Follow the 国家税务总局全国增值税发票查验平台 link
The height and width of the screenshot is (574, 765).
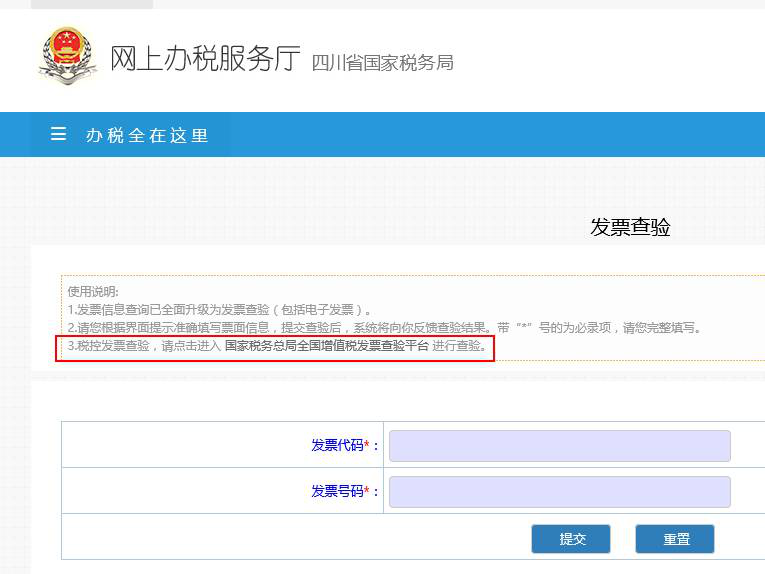[326, 346]
